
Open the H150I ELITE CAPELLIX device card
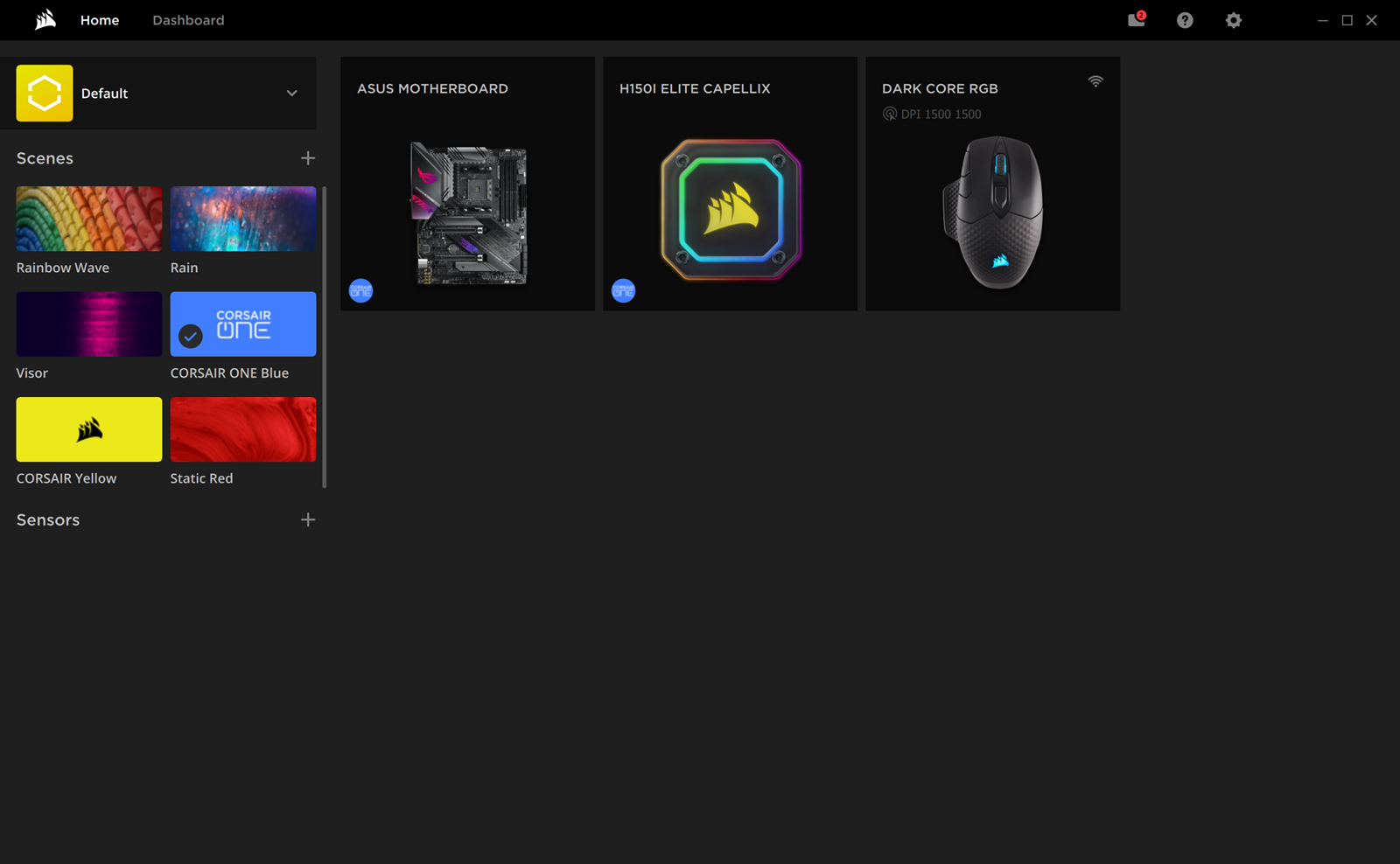[x=731, y=184]
